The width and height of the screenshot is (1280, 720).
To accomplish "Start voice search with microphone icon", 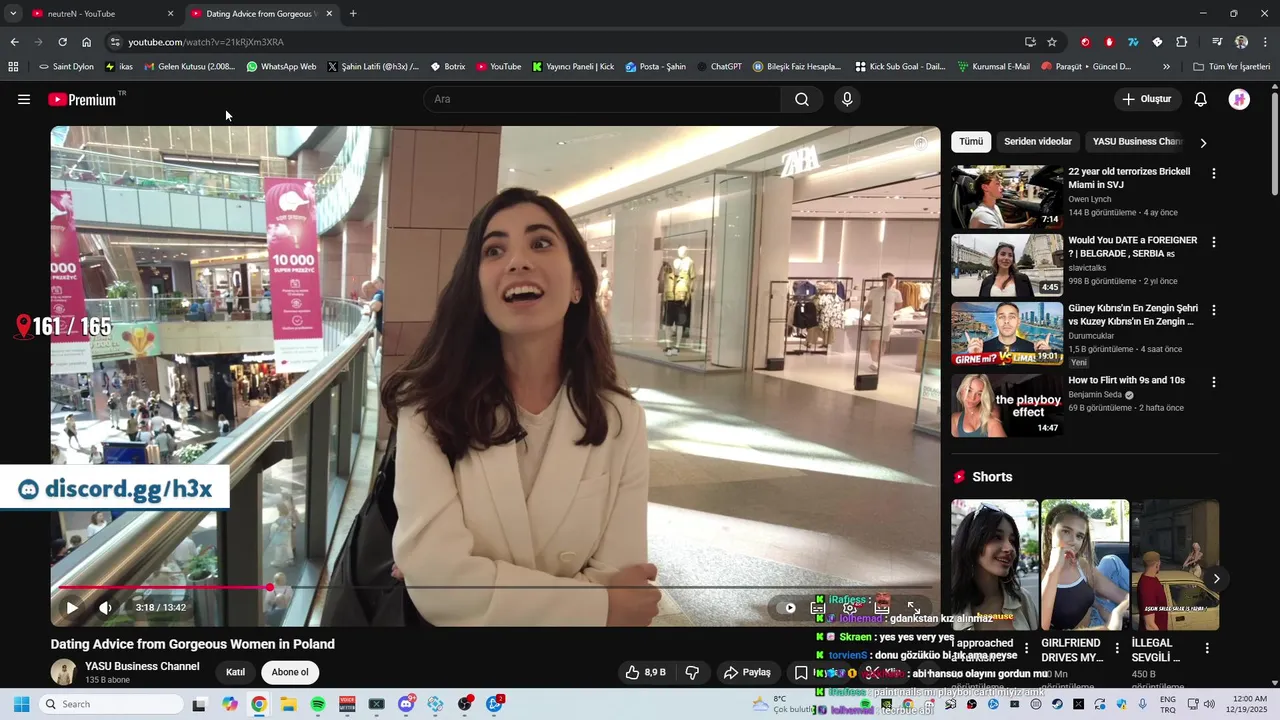I will coord(847,99).
